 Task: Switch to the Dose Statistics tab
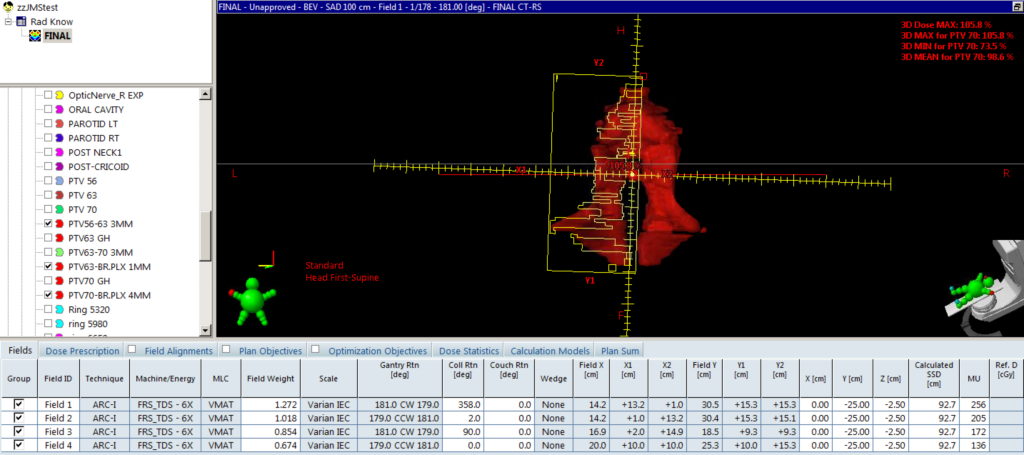pyautogui.click(x=469, y=351)
